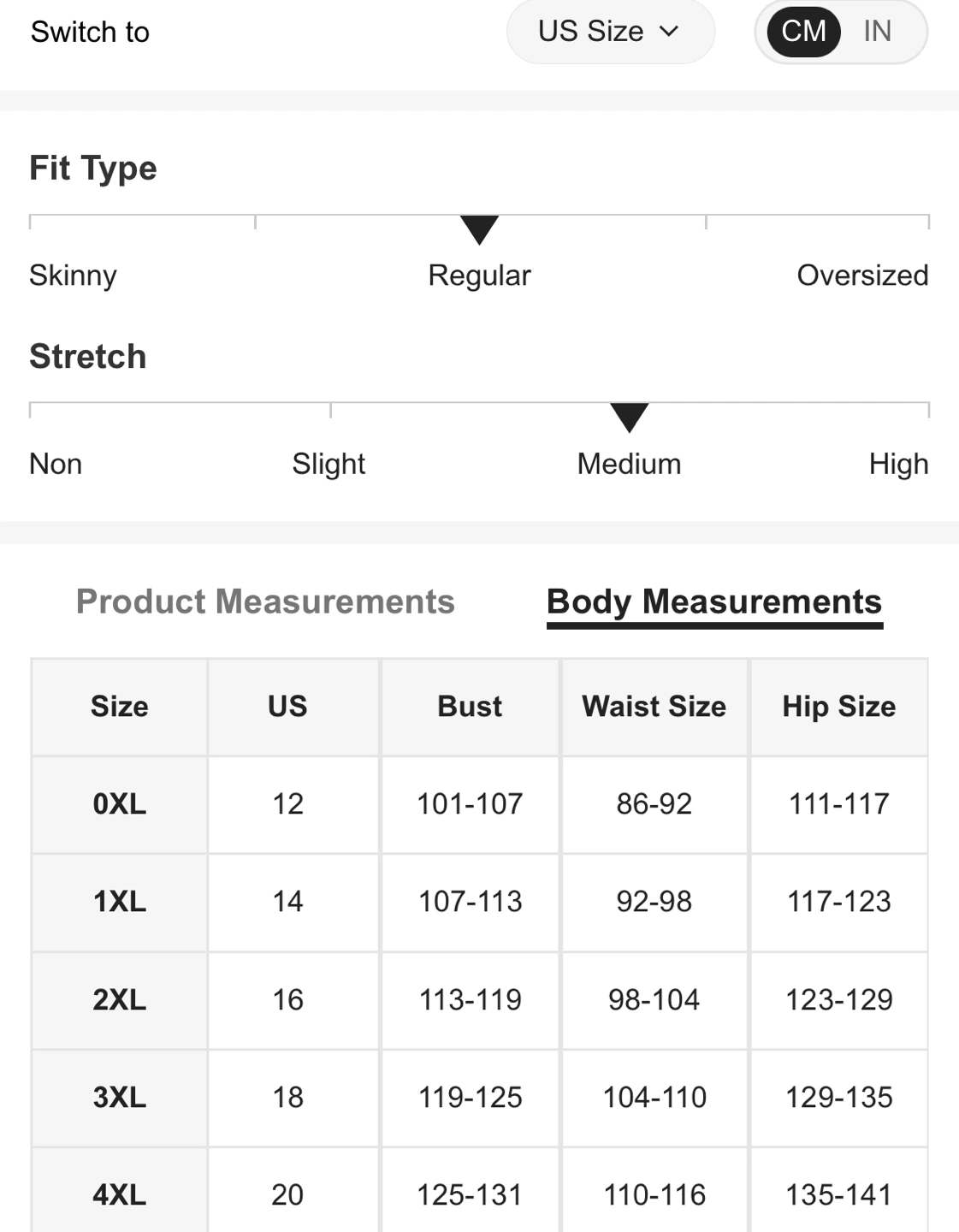
Task: Click the Slight stretch label
Action: tap(329, 464)
